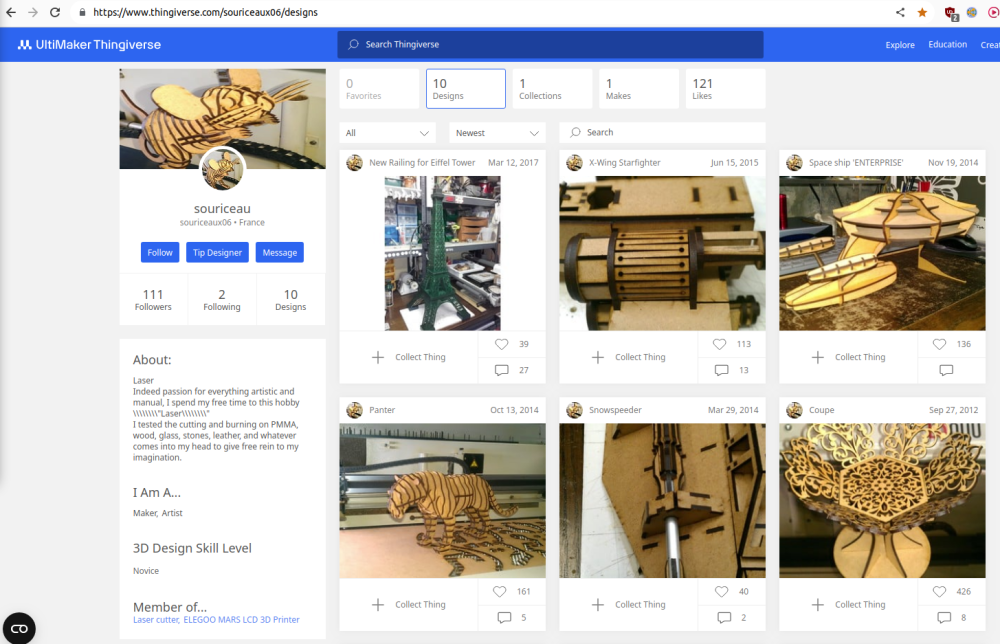Viewport: 1000px width, 644px height.
Task: Open the X-Wing Starfighter thumbnail image
Action: click(662, 253)
